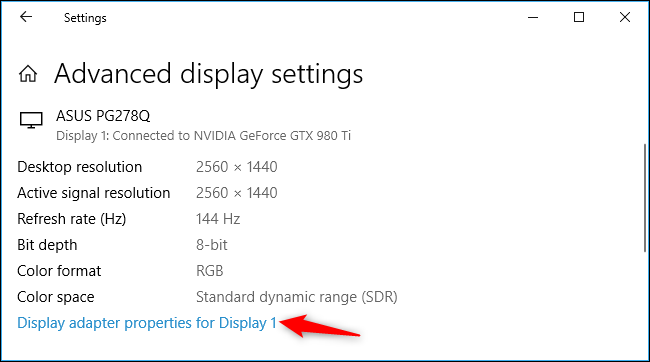
Task: Select the Advanced display settings heading
Action: pyautogui.click(x=209, y=75)
